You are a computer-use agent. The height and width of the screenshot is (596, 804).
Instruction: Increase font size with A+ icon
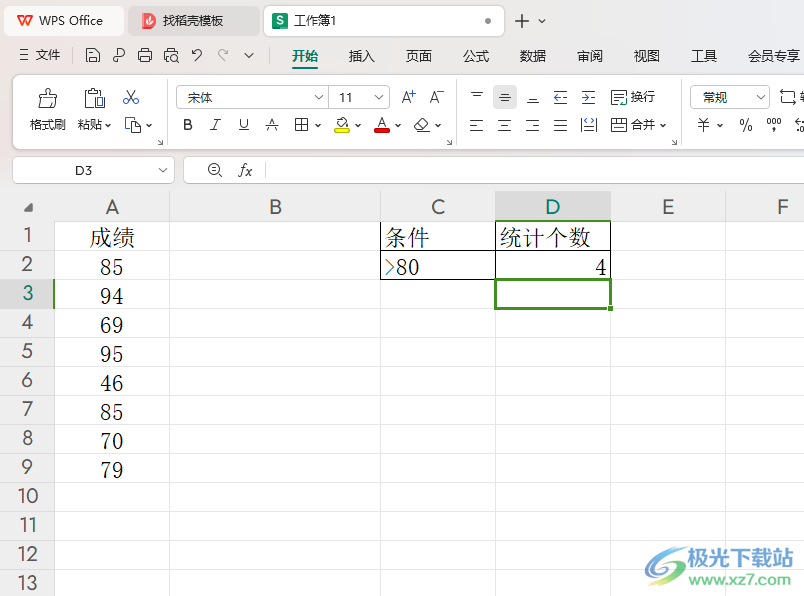(x=408, y=97)
